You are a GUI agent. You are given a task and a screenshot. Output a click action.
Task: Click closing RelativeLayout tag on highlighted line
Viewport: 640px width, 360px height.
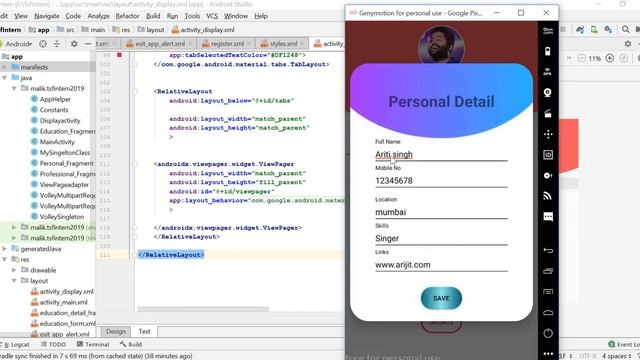171,255
